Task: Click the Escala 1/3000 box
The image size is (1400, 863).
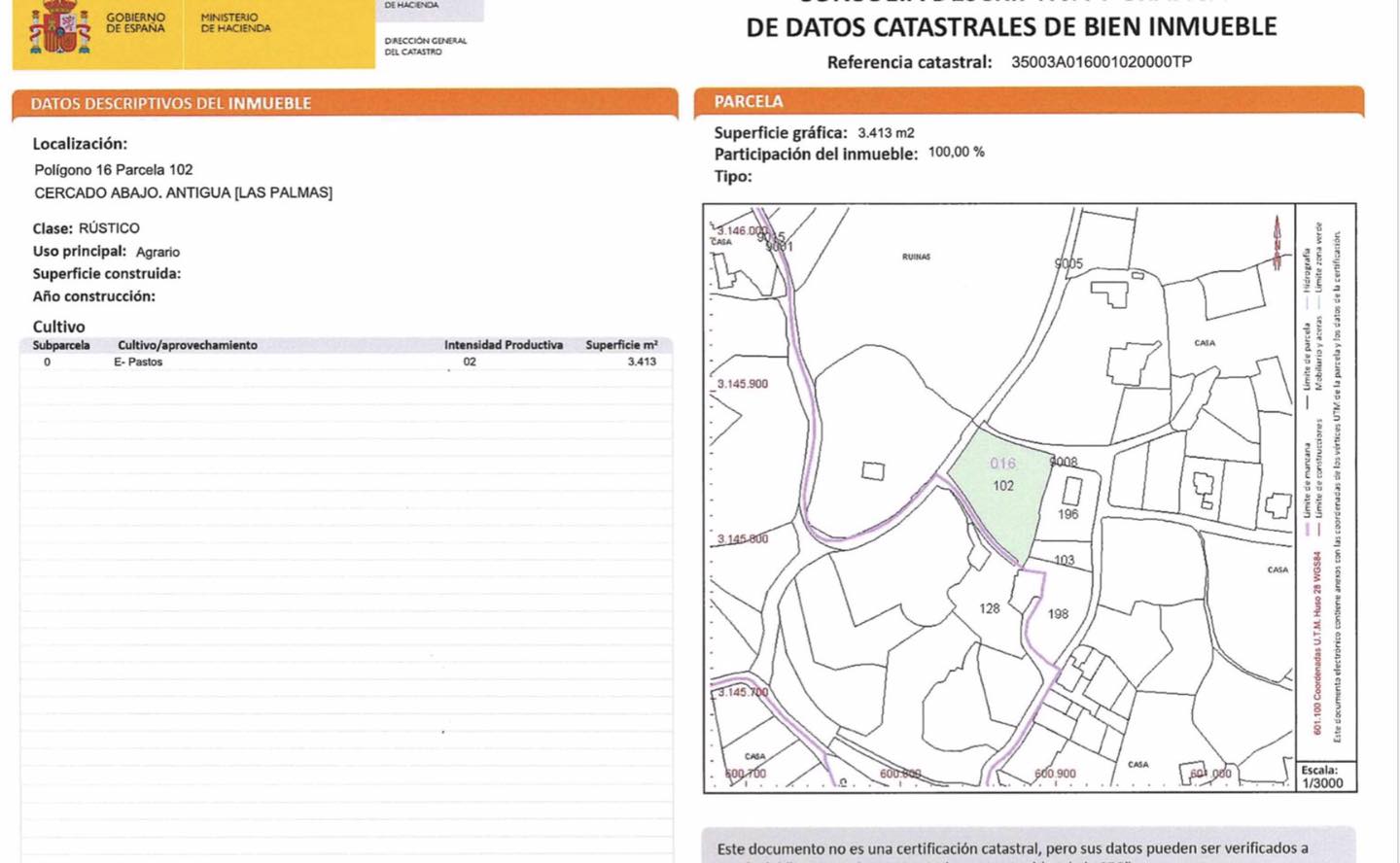Action: [x=1322, y=777]
